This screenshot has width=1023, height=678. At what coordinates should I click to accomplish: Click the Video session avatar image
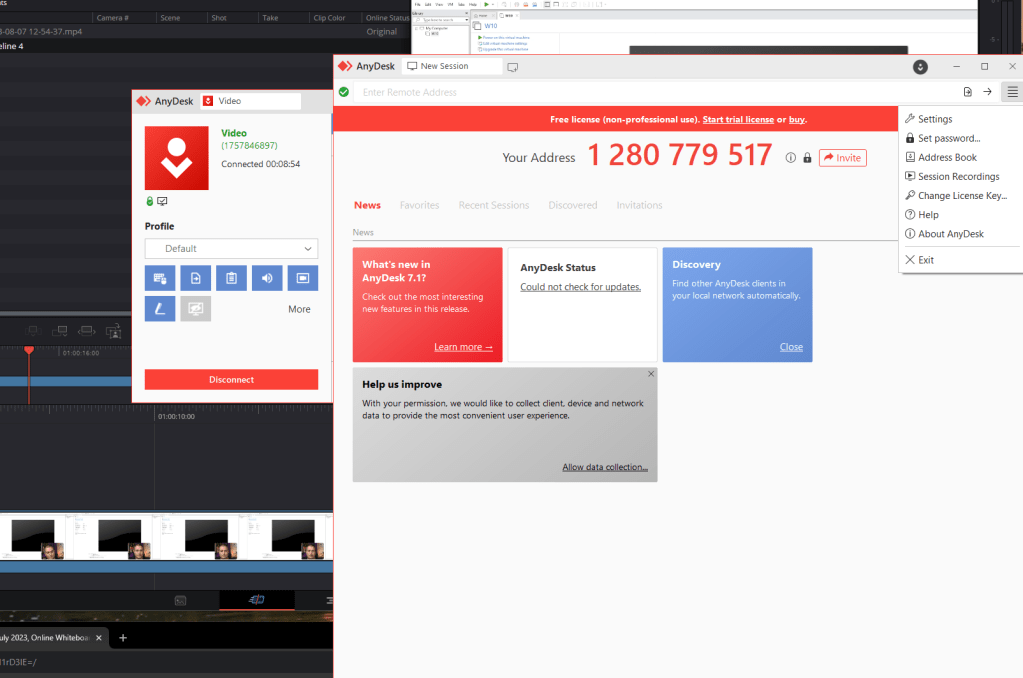tap(177, 158)
